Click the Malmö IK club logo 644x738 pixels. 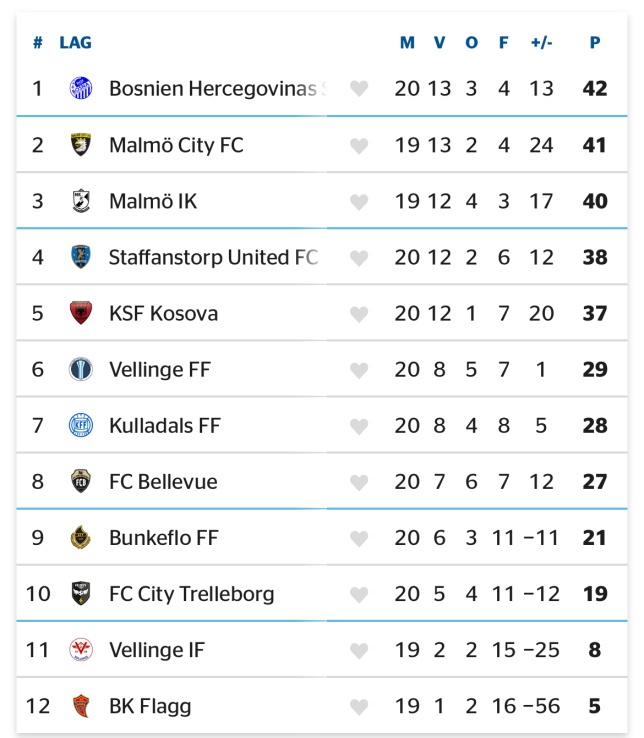(80, 201)
